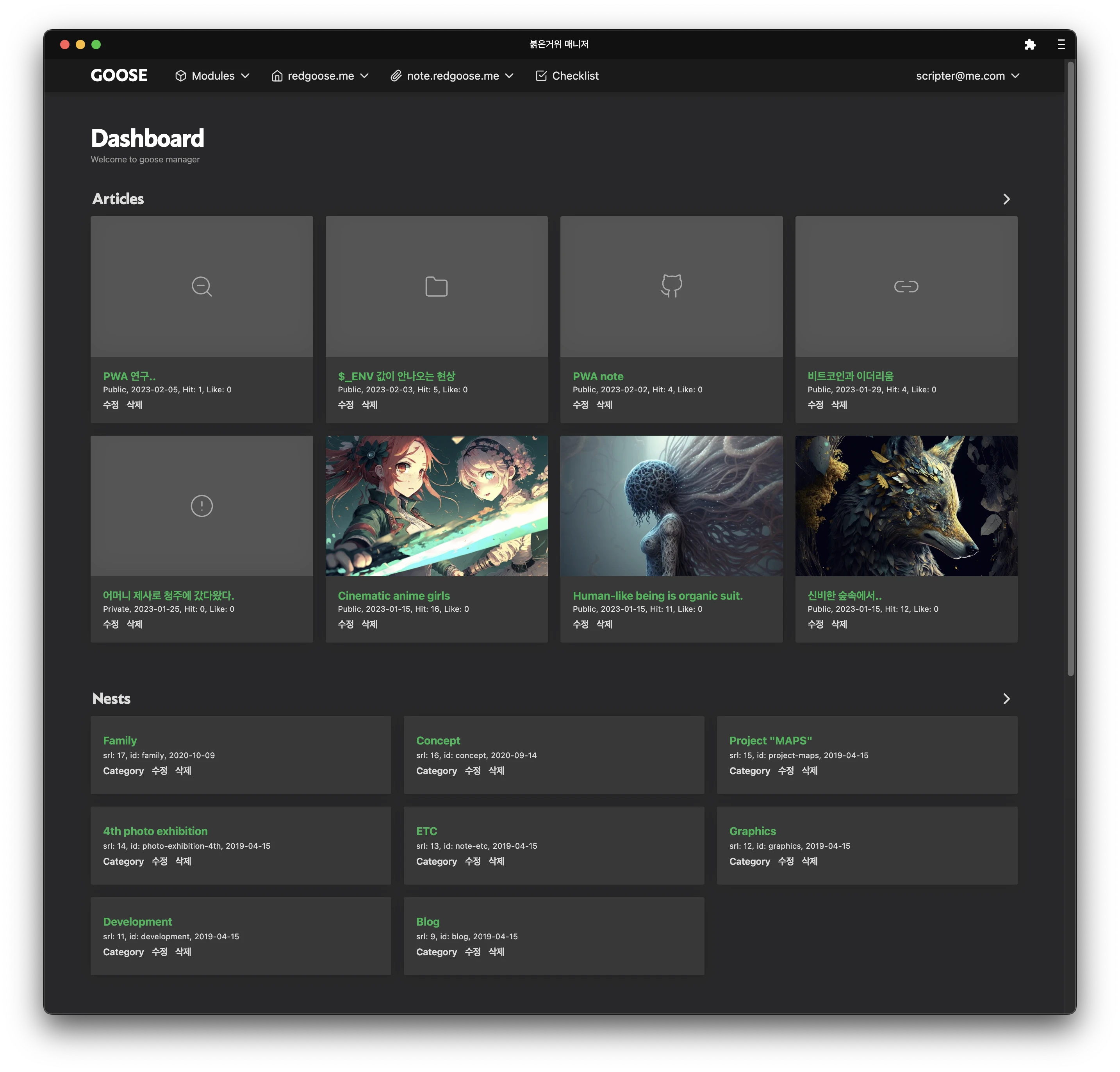The image size is (1120, 1072).
Task: Expand the note.redgoose.me dropdown
Action: coord(452,76)
